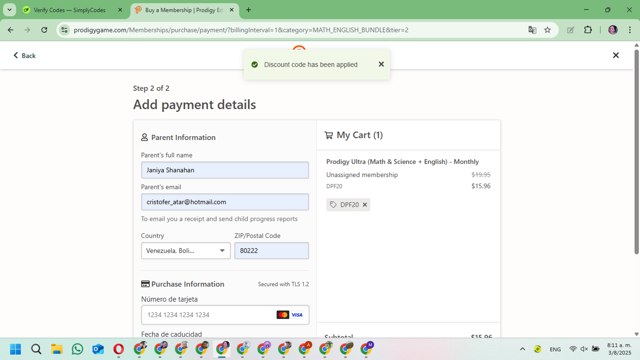640x360 pixels.
Task: Close the checkout page with top-right X
Action: [616, 55]
